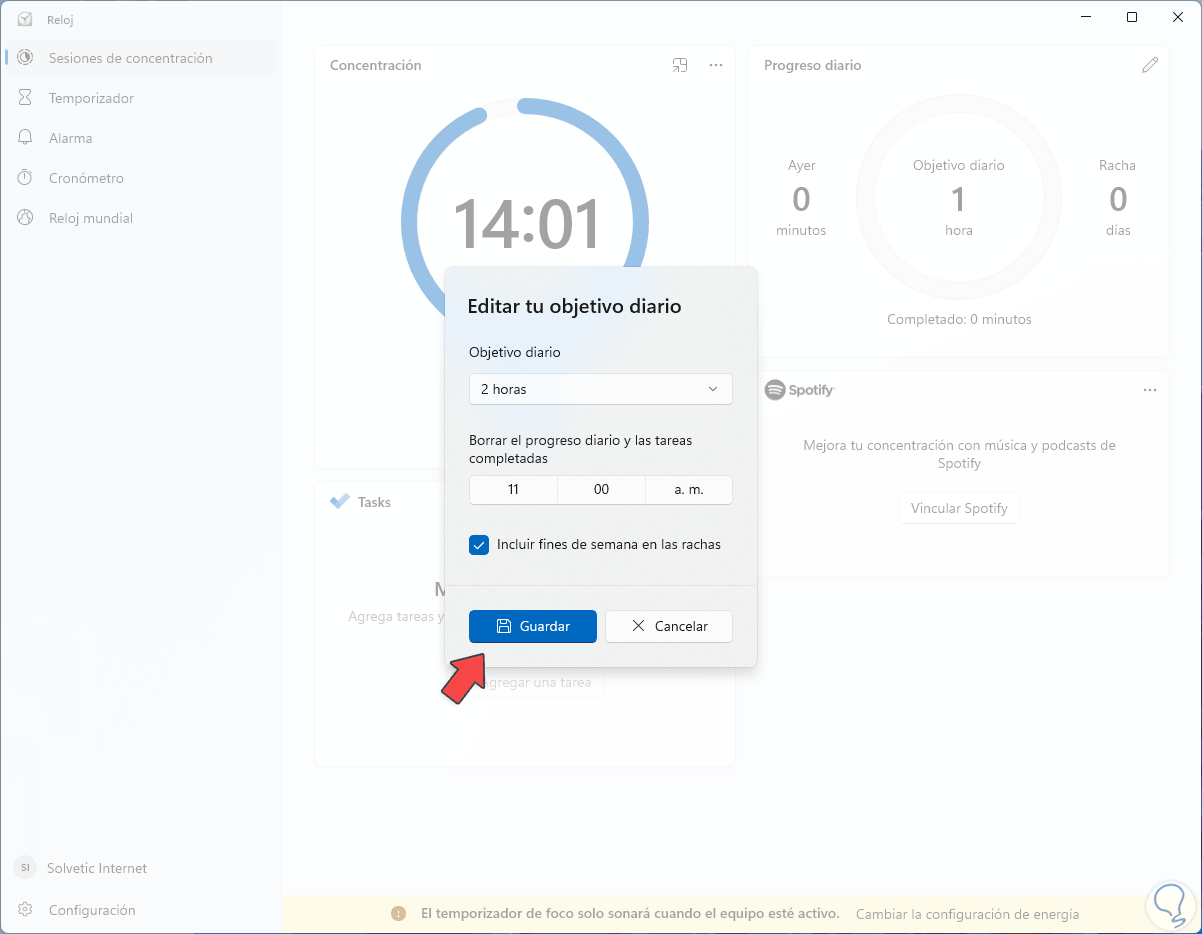Open Reloj mundial section
Viewport: 1202px width, 934px height.
coord(140,218)
